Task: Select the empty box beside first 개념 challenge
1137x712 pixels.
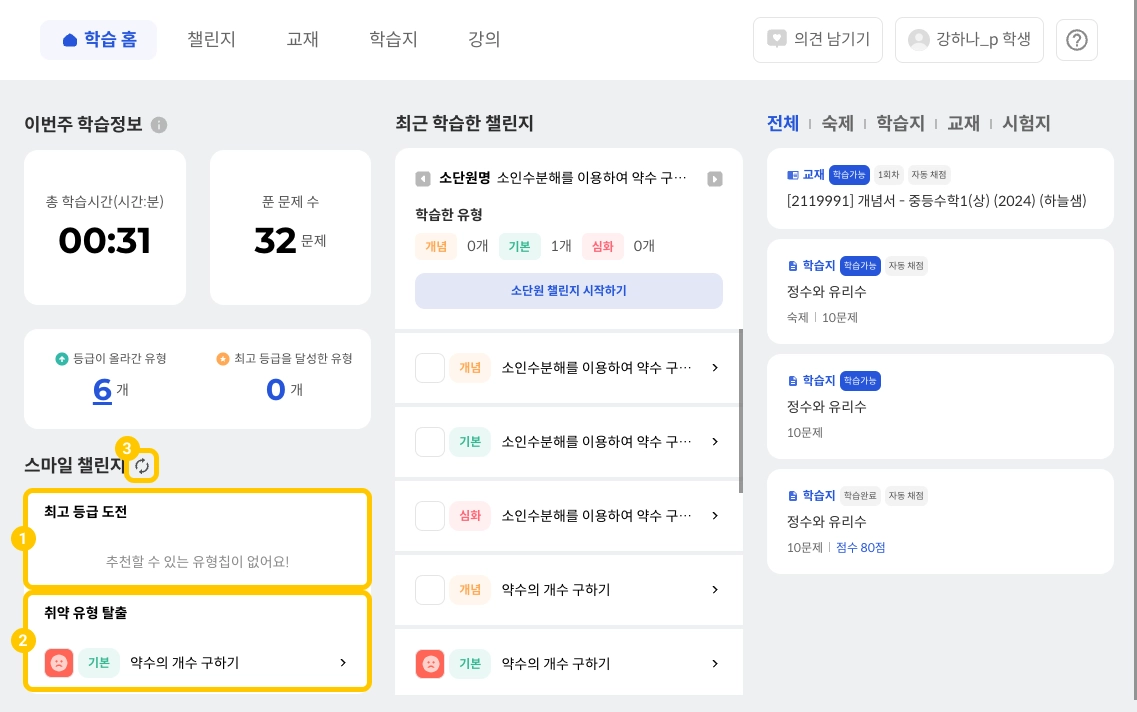Action: point(429,368)
